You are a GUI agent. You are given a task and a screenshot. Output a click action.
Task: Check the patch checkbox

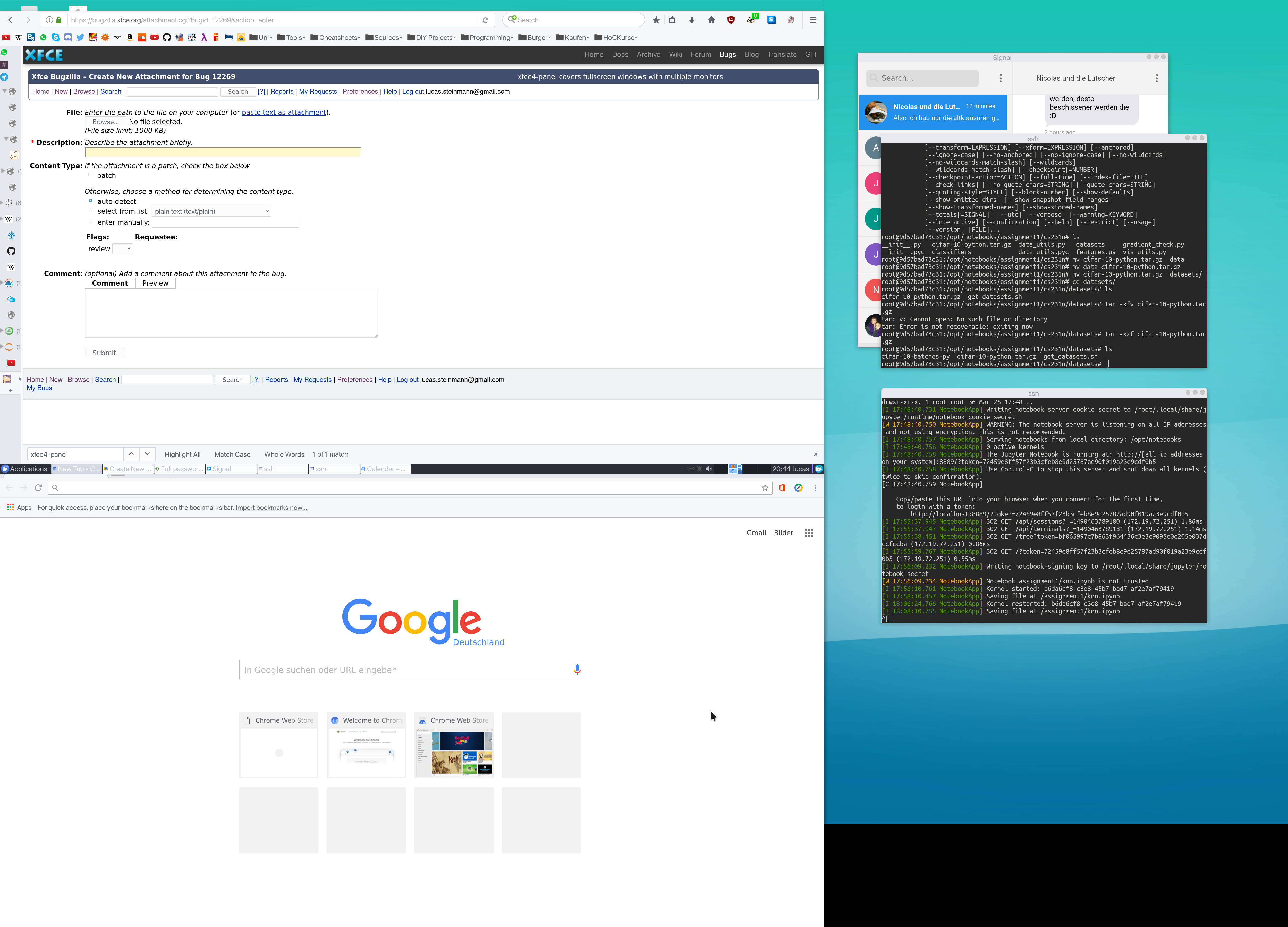pos(90,175)
